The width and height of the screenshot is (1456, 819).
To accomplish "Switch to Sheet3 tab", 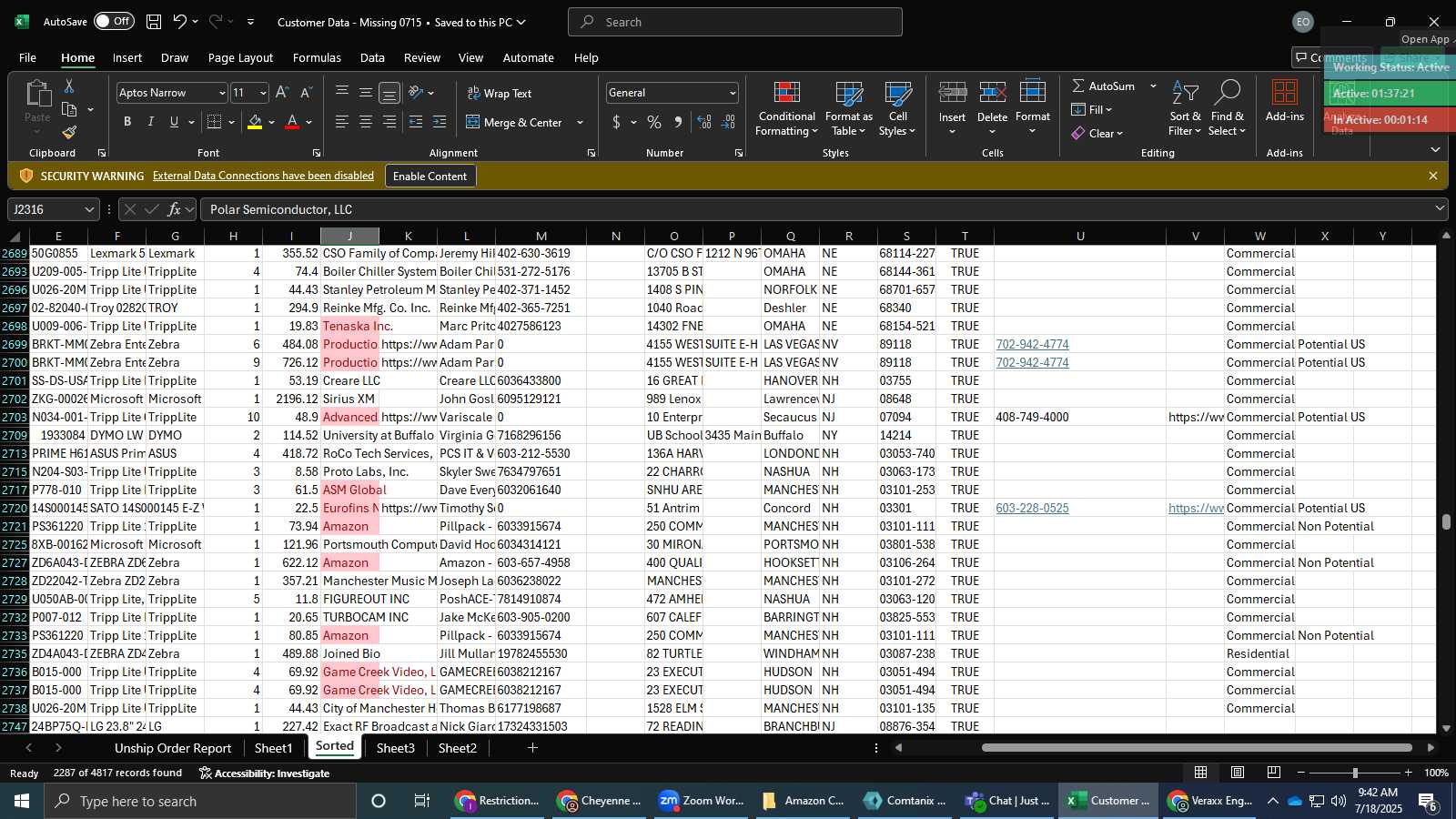I will point(395,748).
